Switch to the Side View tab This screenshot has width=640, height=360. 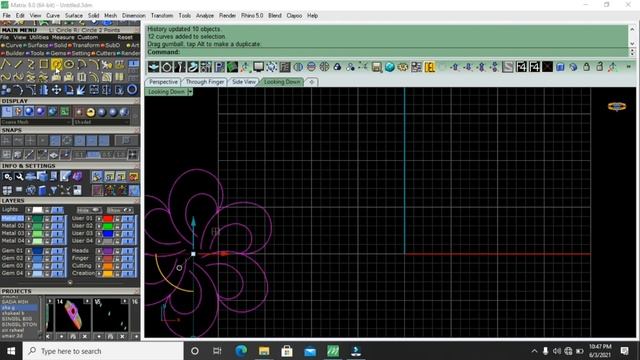244,82
